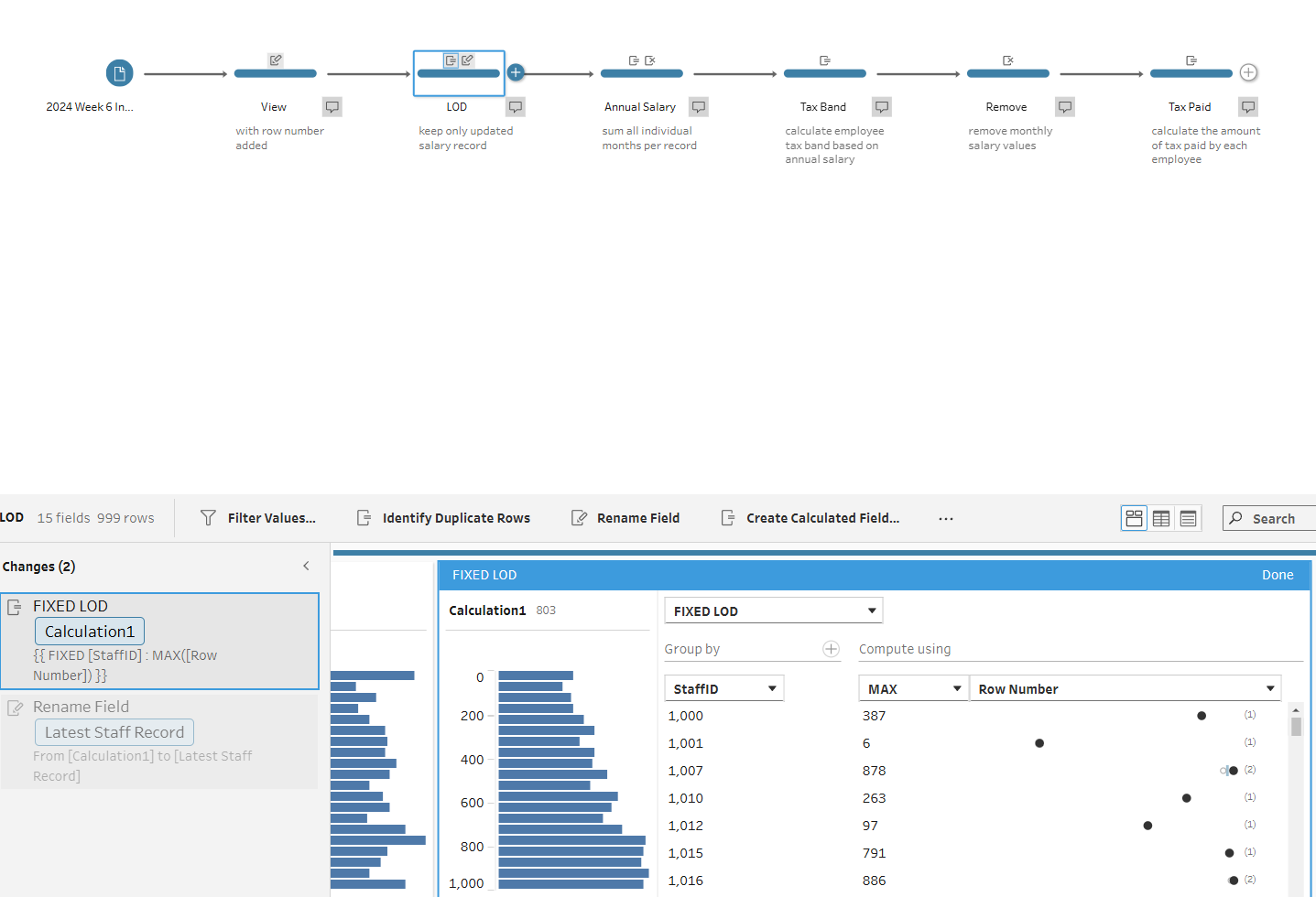Click the calculated field icon above the LOD step
Viewport: 1316px width, 897px height.
click(451, 60)
